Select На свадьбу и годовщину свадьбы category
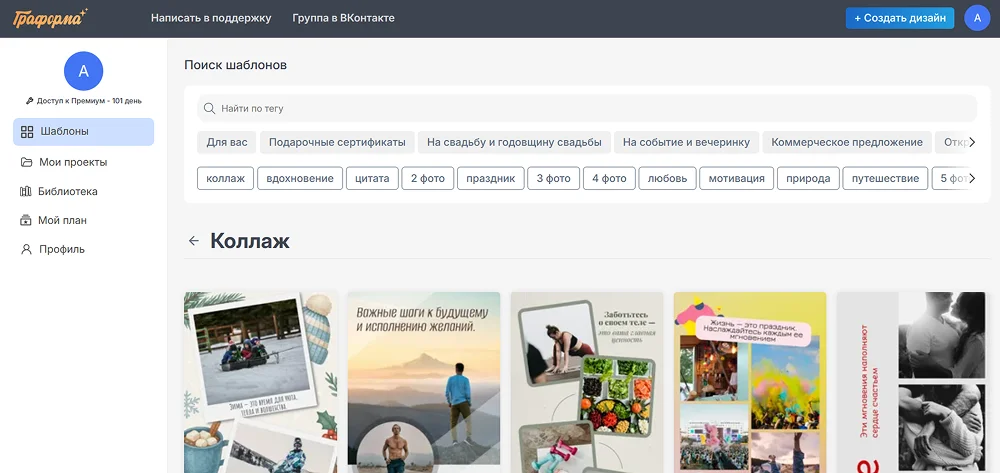Viewport: 1000px width, 473px height. pos(515,142)
